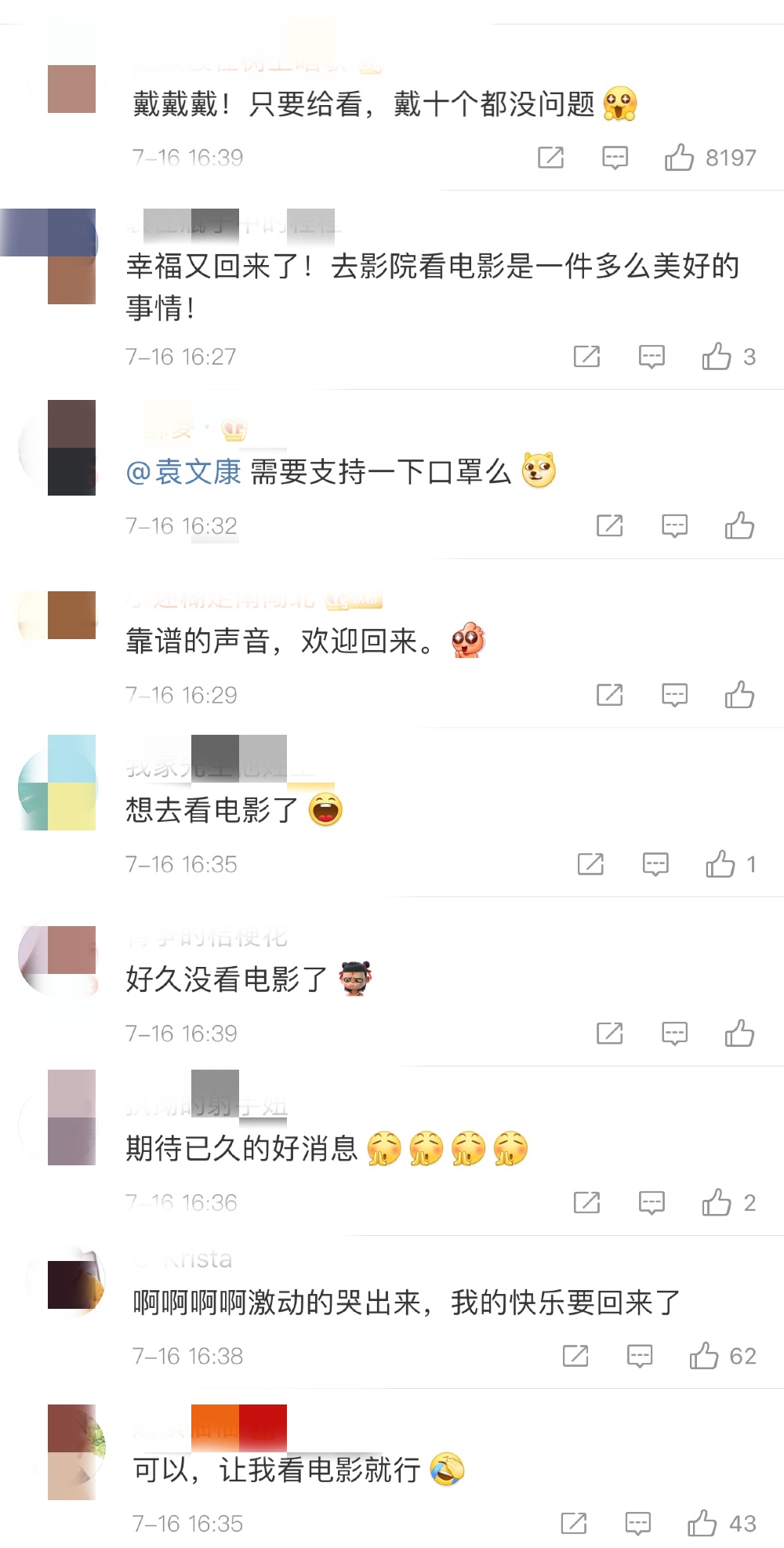Like the 好久没看电影了 comment
This screenshot has height=1548, width=784.
(x=739, y=1034)
